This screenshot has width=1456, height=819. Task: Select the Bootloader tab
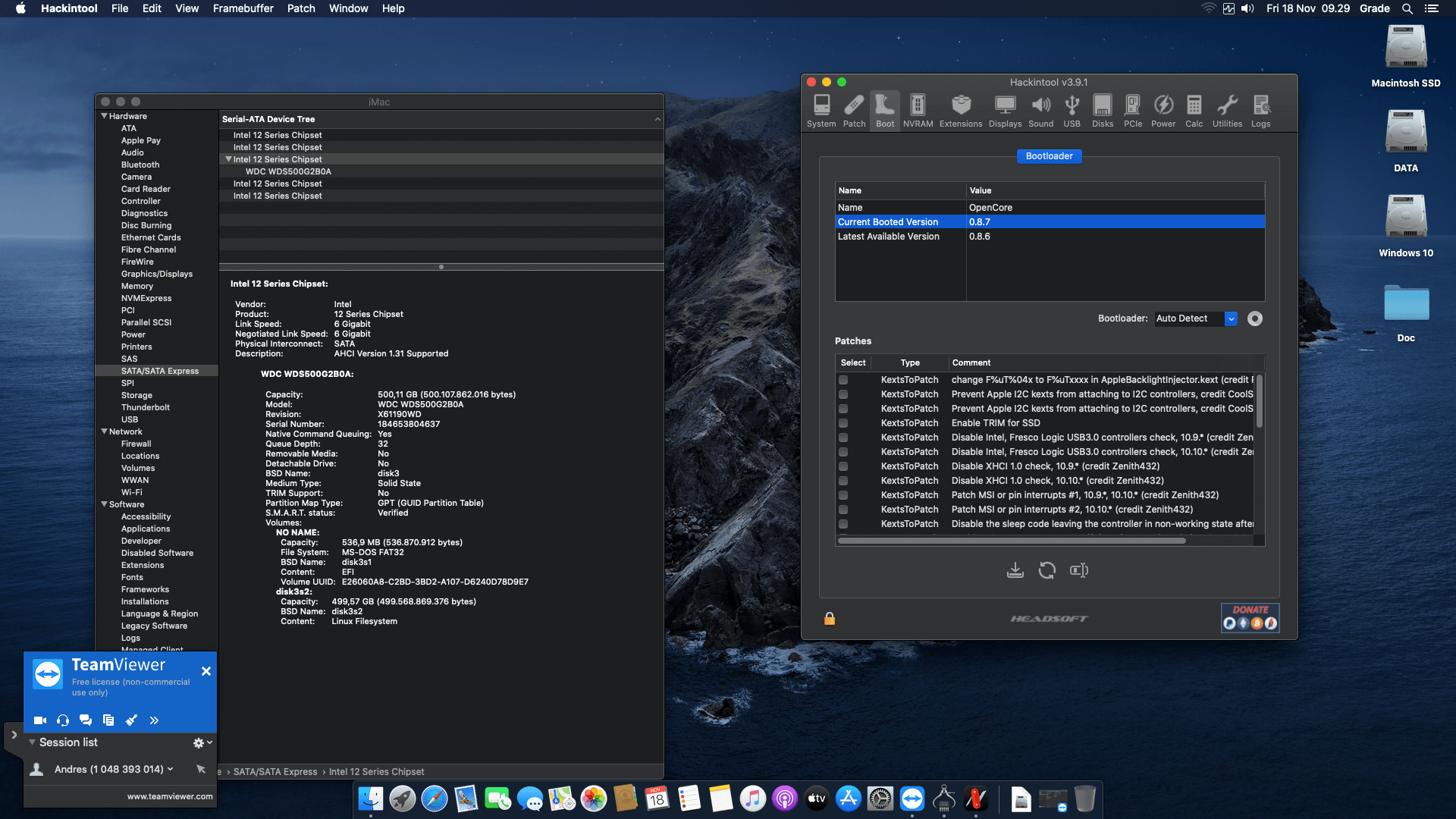pyautogui.click(x=1049, y=156)
